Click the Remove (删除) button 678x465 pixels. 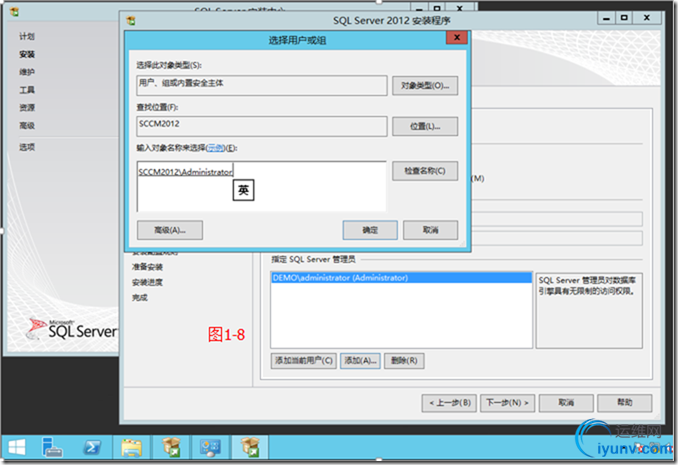pyautogui.click(x=404, y=361)
